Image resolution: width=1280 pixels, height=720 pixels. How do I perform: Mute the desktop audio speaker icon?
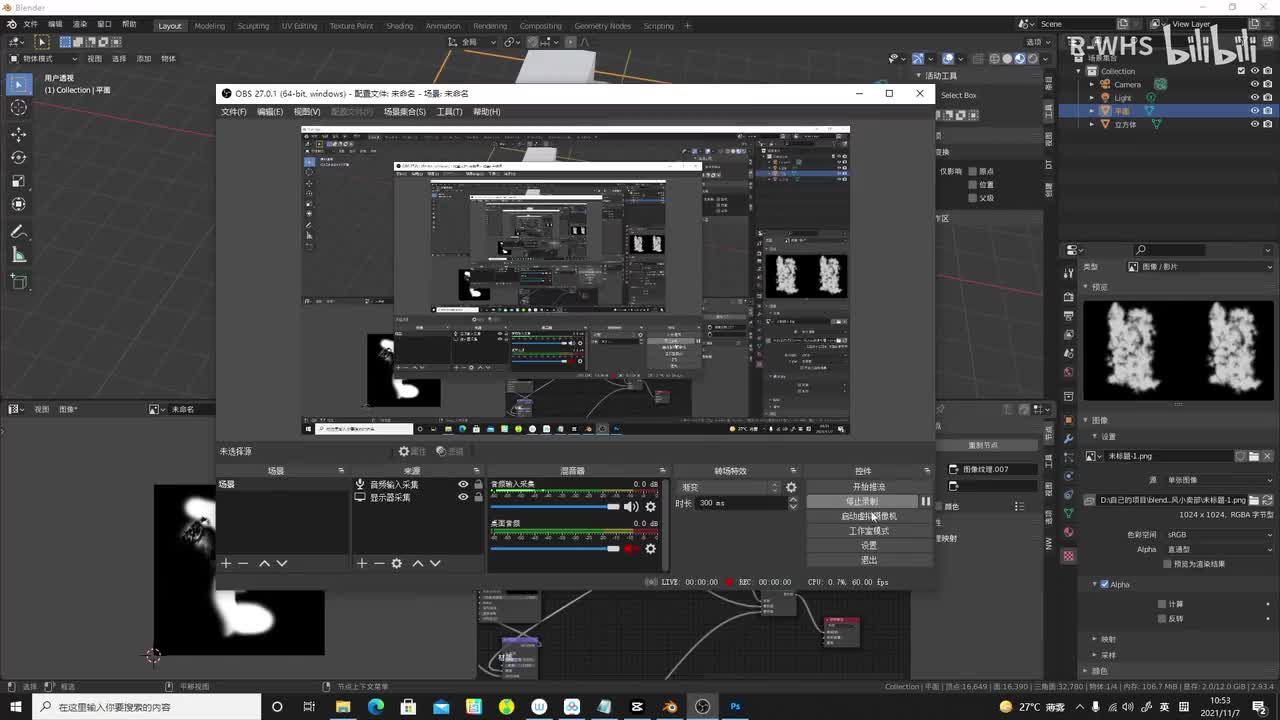tap(631, 548)
